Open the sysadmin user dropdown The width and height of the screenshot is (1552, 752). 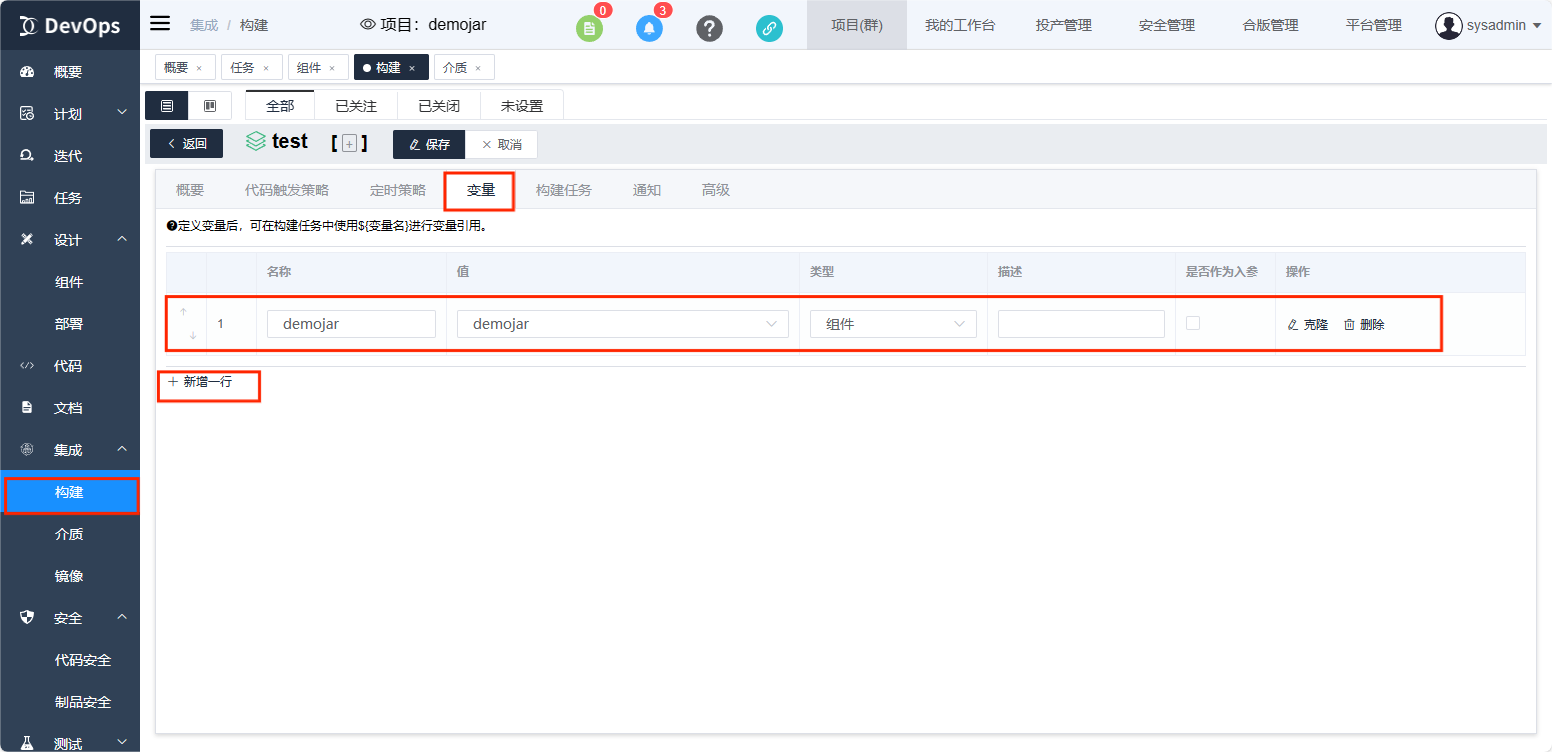[1488, 25]
